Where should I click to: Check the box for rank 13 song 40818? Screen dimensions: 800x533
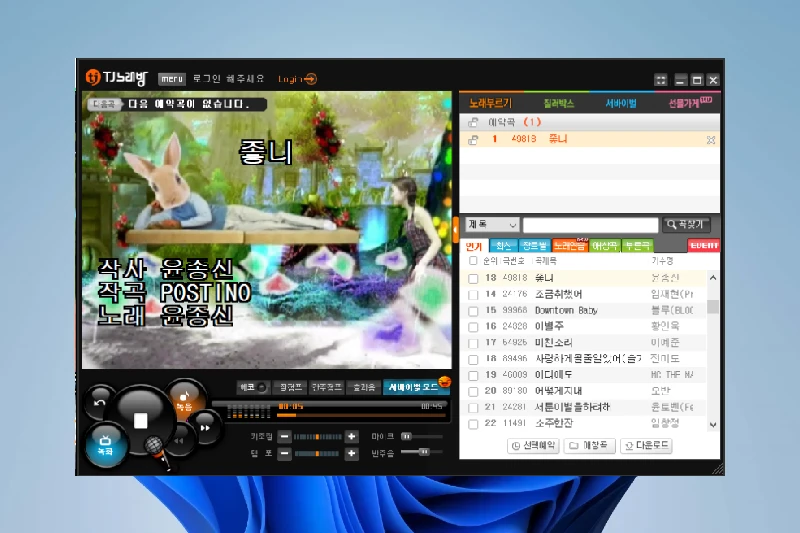473,278
